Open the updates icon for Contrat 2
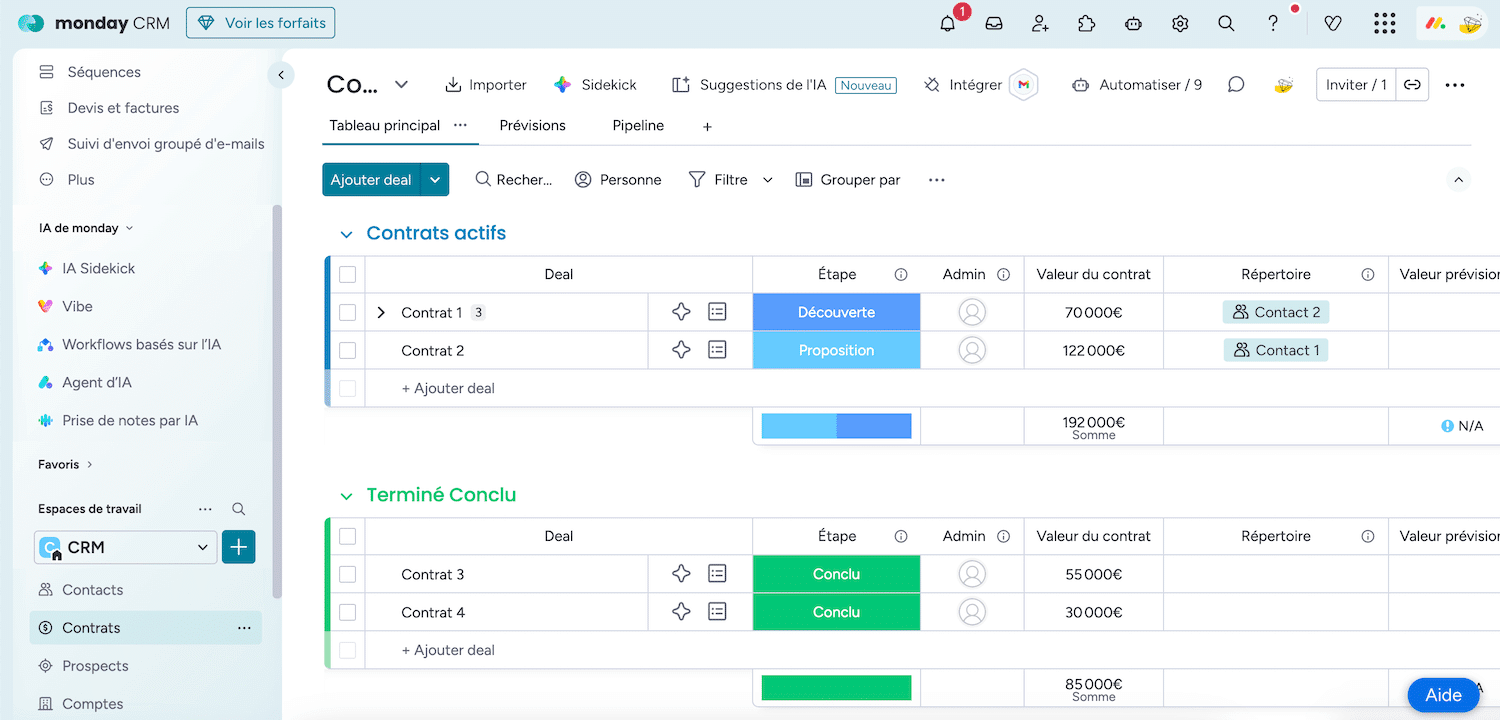The height and width of the screenshot is (720, 1500). (x=717, y=350)
